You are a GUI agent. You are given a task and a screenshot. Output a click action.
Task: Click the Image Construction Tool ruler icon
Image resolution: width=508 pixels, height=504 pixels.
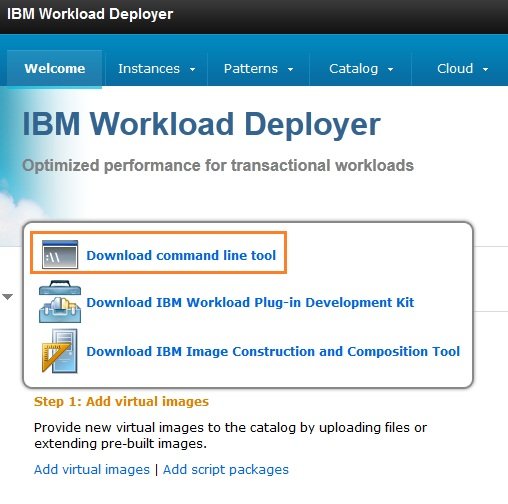tap(60, 351)
